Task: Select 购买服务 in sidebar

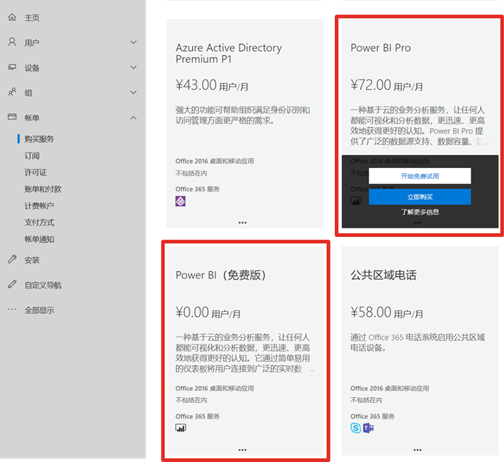Action: 39,139
